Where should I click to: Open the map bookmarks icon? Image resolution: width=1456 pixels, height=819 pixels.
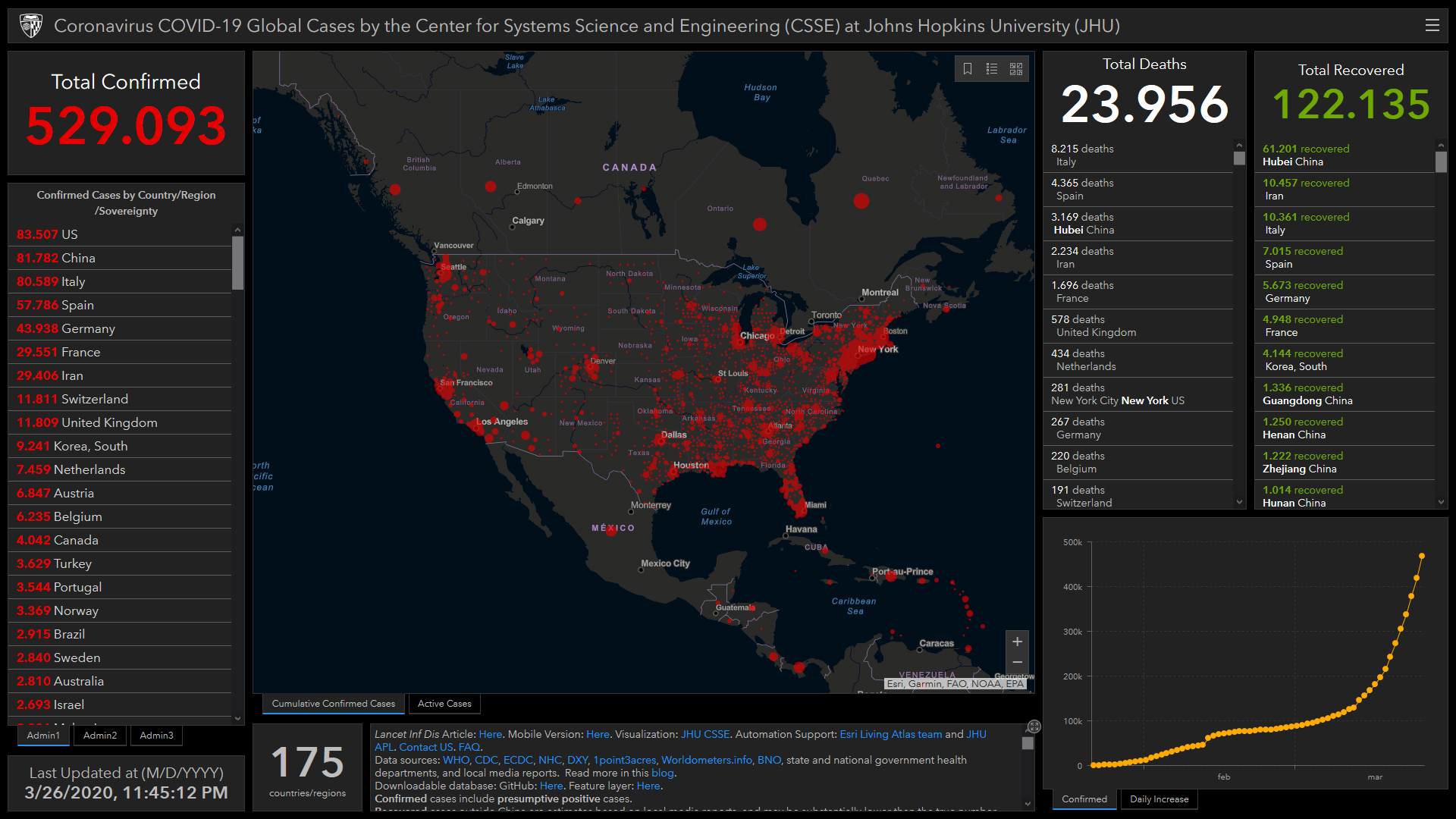[968, 69]
